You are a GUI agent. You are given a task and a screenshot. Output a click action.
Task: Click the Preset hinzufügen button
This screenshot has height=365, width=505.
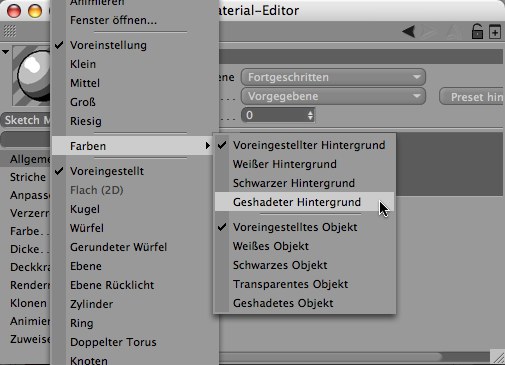[x=472, y=97]
